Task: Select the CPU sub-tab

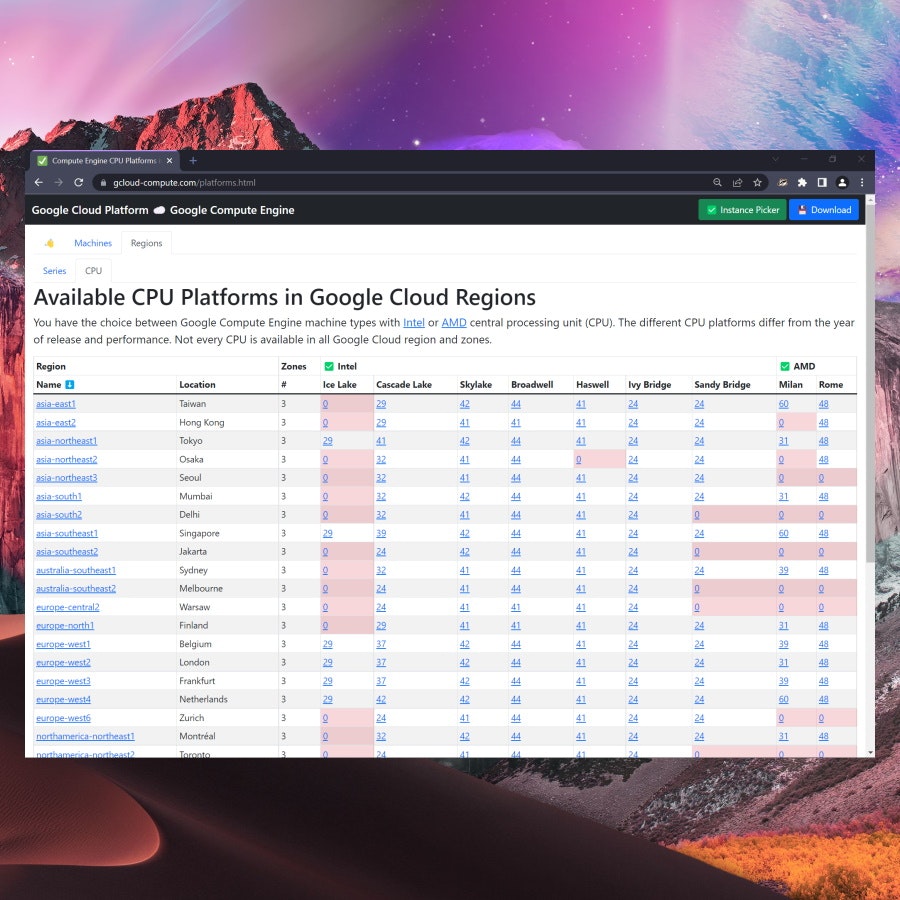Action: click(x=94, y=270)
